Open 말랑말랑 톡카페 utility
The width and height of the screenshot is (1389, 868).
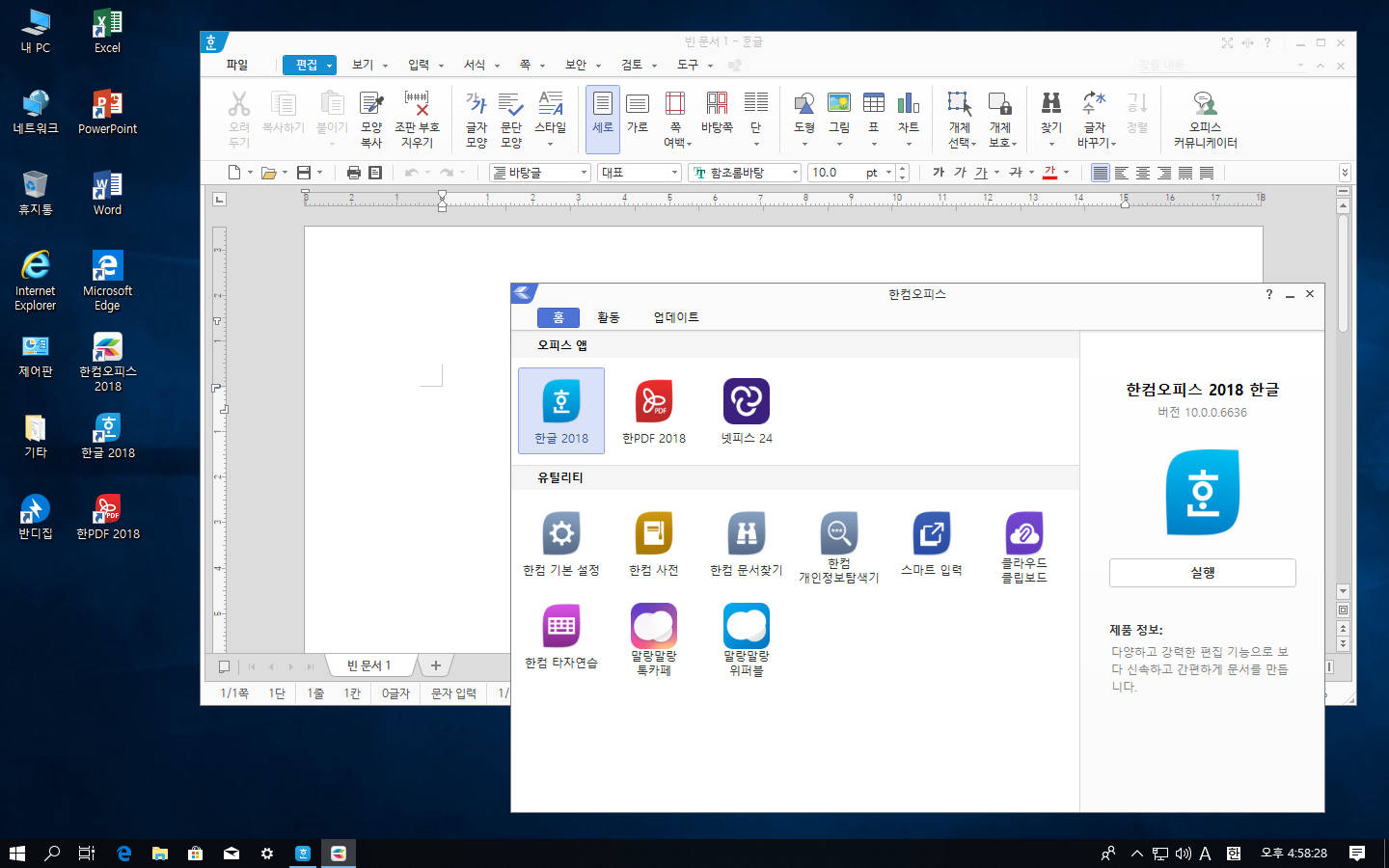click(x=654, y=639)
